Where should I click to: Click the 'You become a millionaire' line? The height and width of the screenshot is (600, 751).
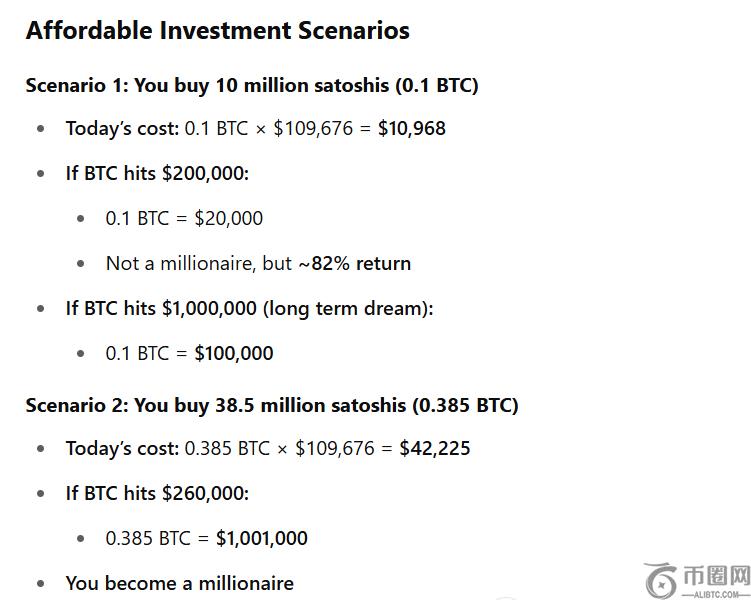tap(180, 583)
